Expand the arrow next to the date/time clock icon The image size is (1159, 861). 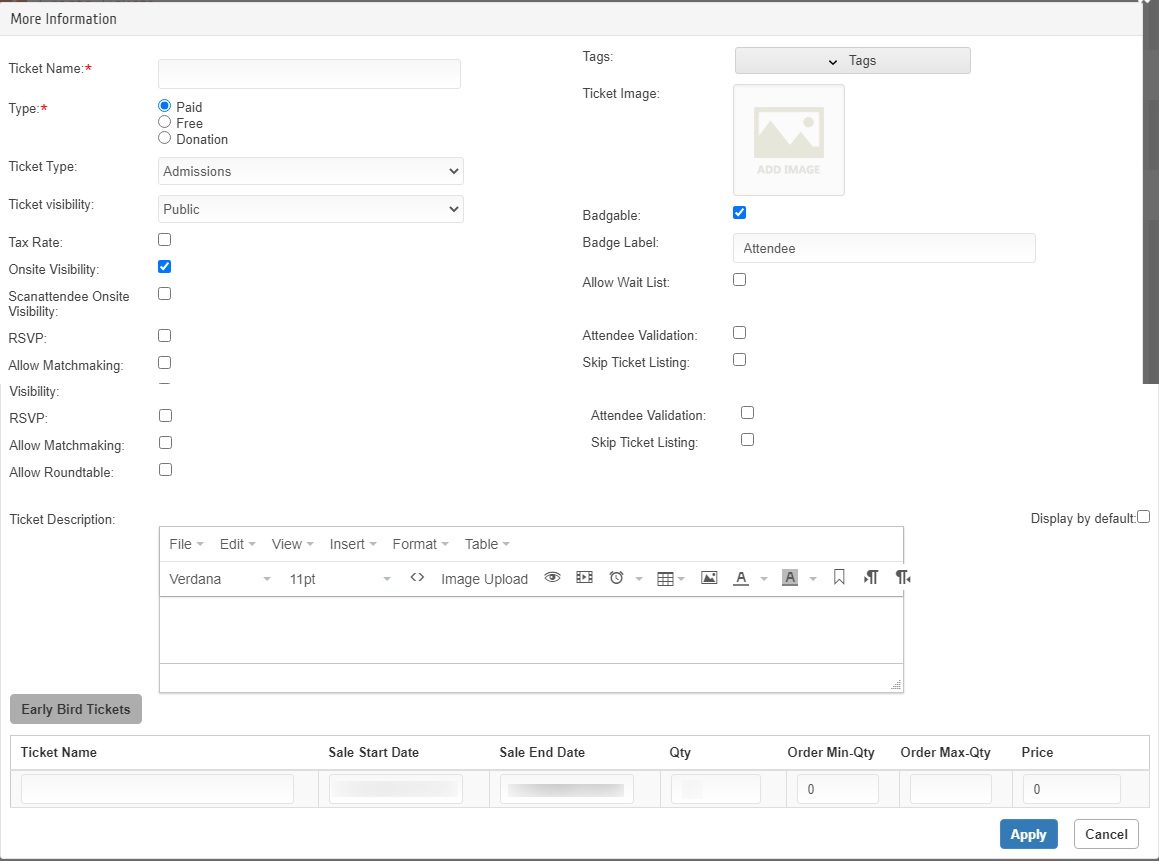click(x=639, y=579)
